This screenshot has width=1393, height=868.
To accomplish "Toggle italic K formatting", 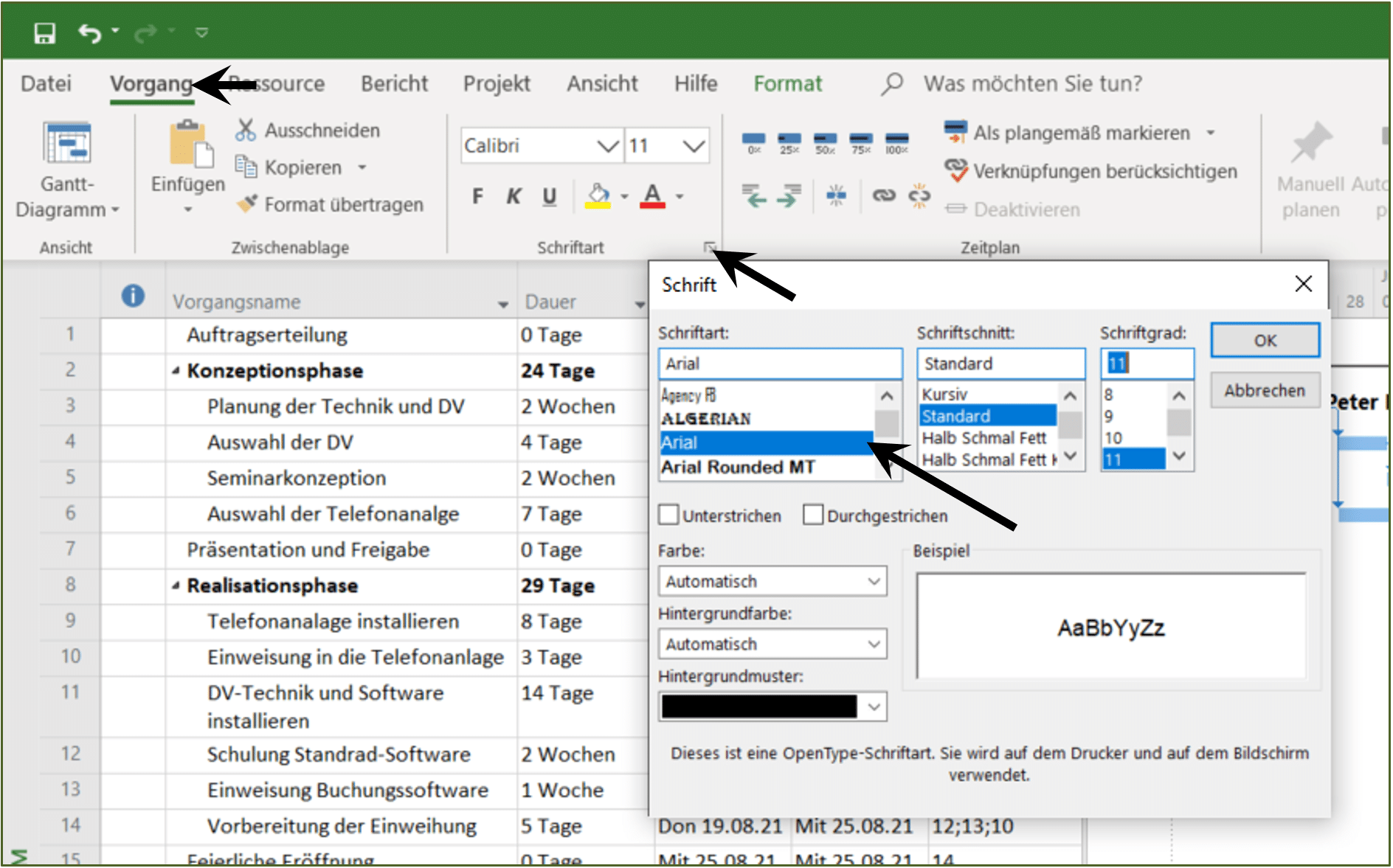I will [514, 196].
